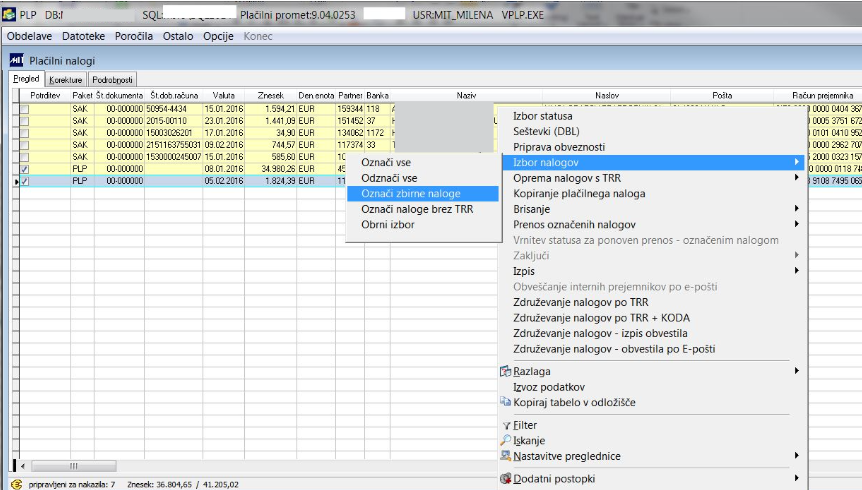This screenshot has width=862, height=490.
Task: Click the Valuta column header
Action: (x=223, y=95)
